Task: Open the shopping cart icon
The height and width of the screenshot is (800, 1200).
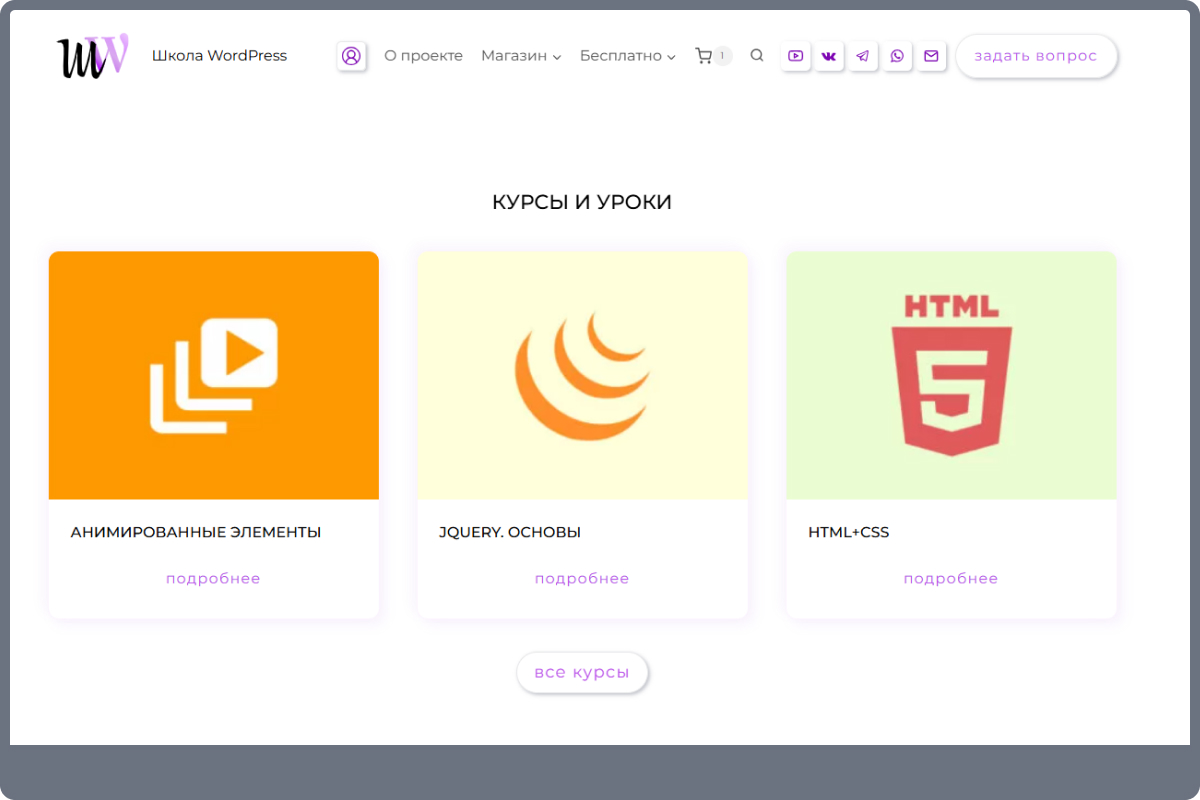Action: (x=703, y=56)
